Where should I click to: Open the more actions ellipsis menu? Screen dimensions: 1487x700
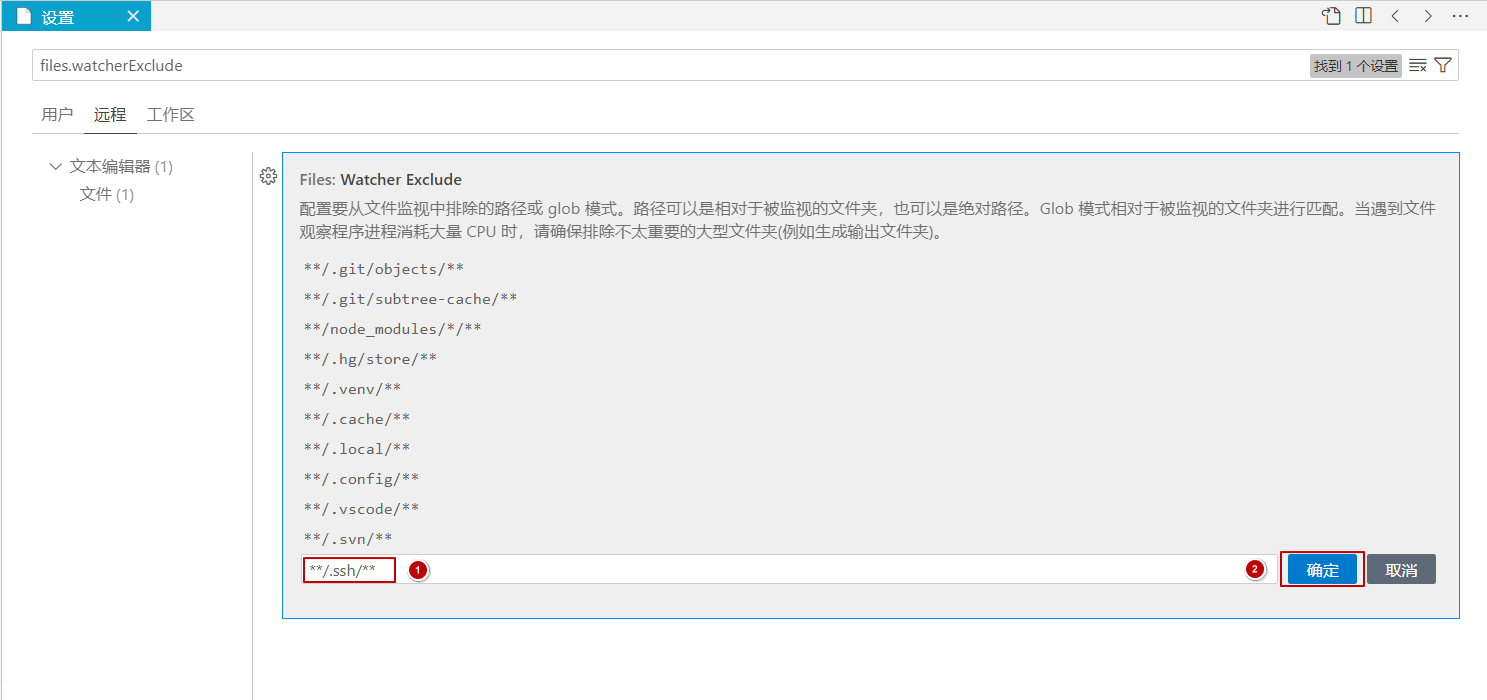pos(1460,16)
